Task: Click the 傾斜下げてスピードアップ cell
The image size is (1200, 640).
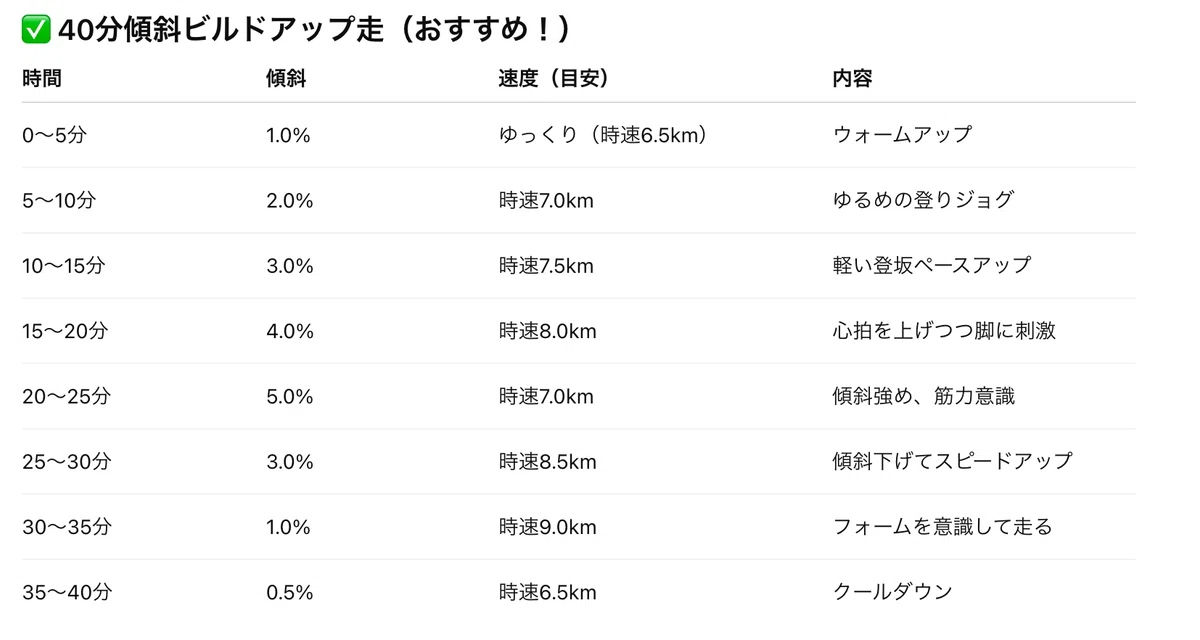Action: 952,461
